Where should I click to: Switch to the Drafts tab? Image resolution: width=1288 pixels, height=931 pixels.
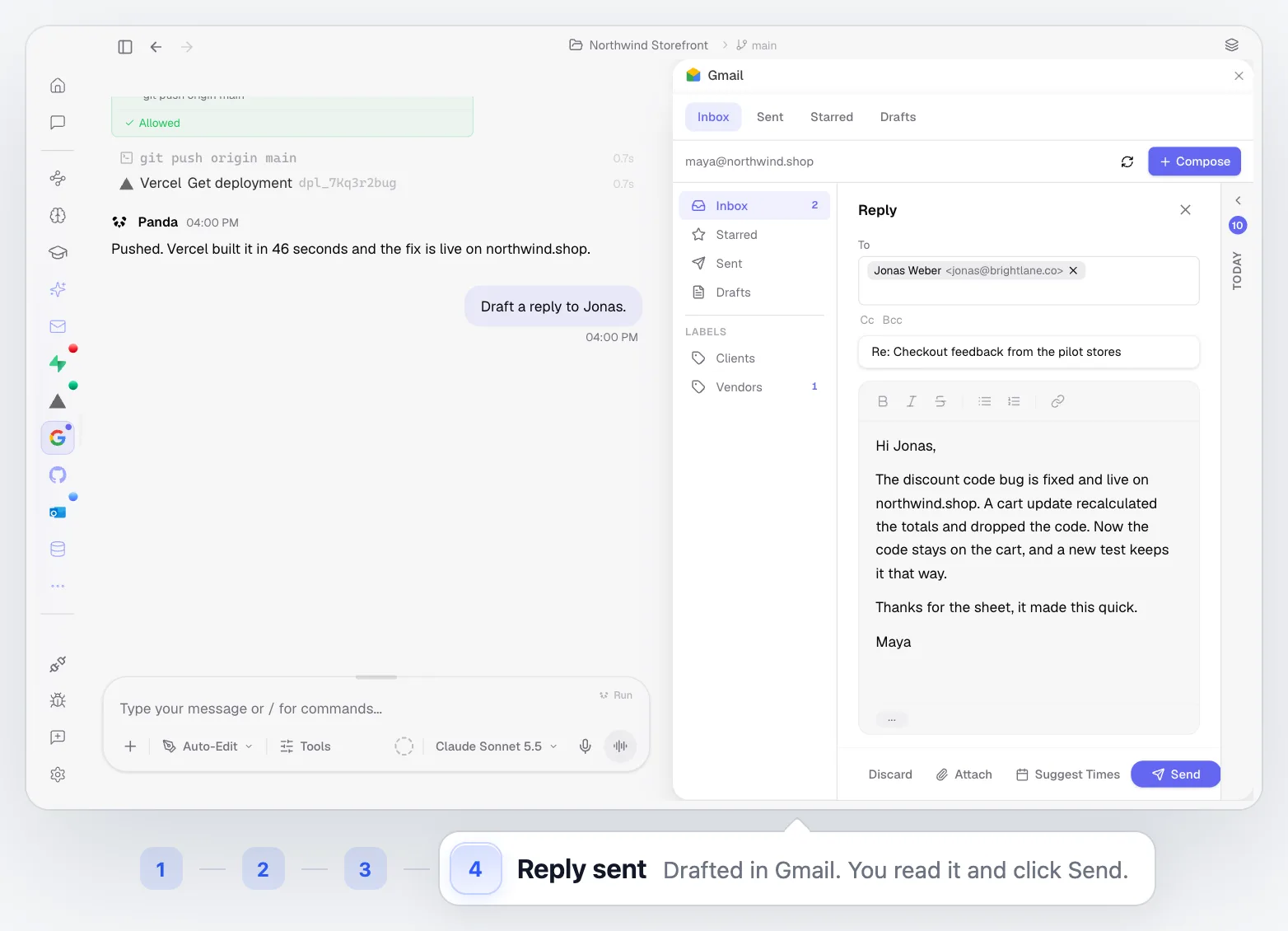click(898, 117)
